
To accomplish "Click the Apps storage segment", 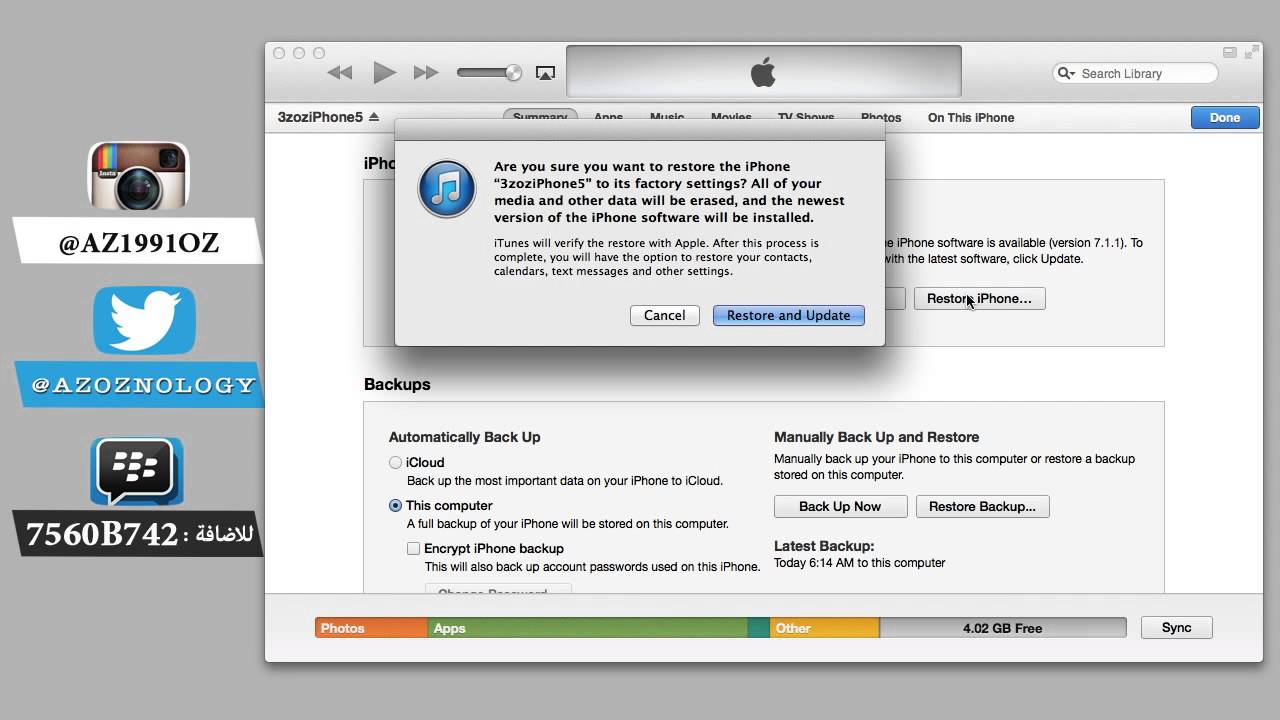I will pyautogui.click(x=588, y=628).
